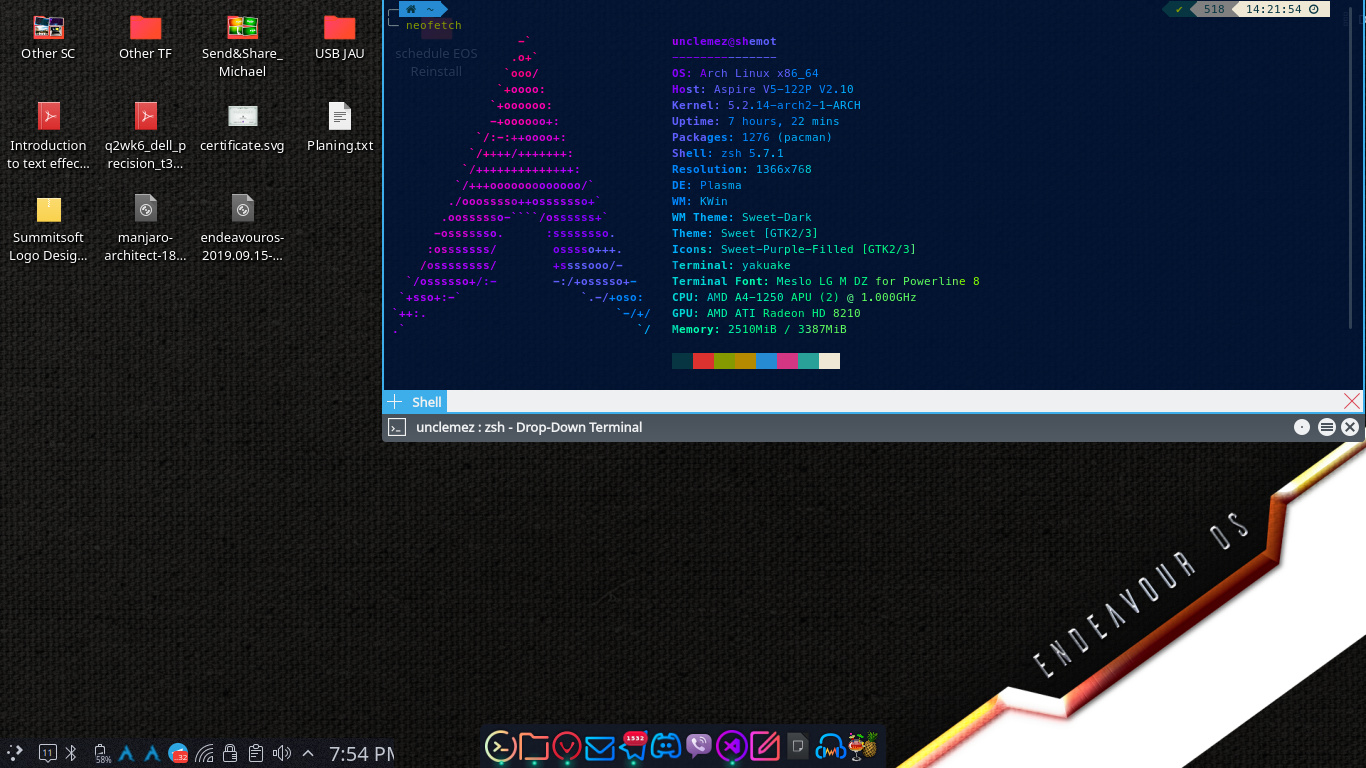Viewport: 1366px width, 768px height.
Task: Launch Viber from the dock
Action: tap(698, 746)
